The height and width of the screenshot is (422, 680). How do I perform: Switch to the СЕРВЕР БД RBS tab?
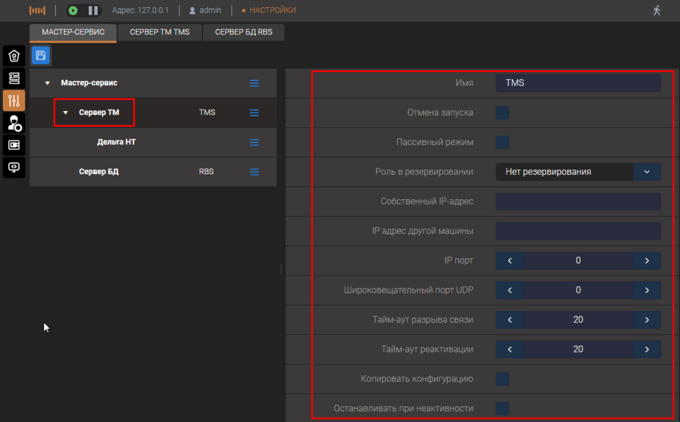click(243, 32)
